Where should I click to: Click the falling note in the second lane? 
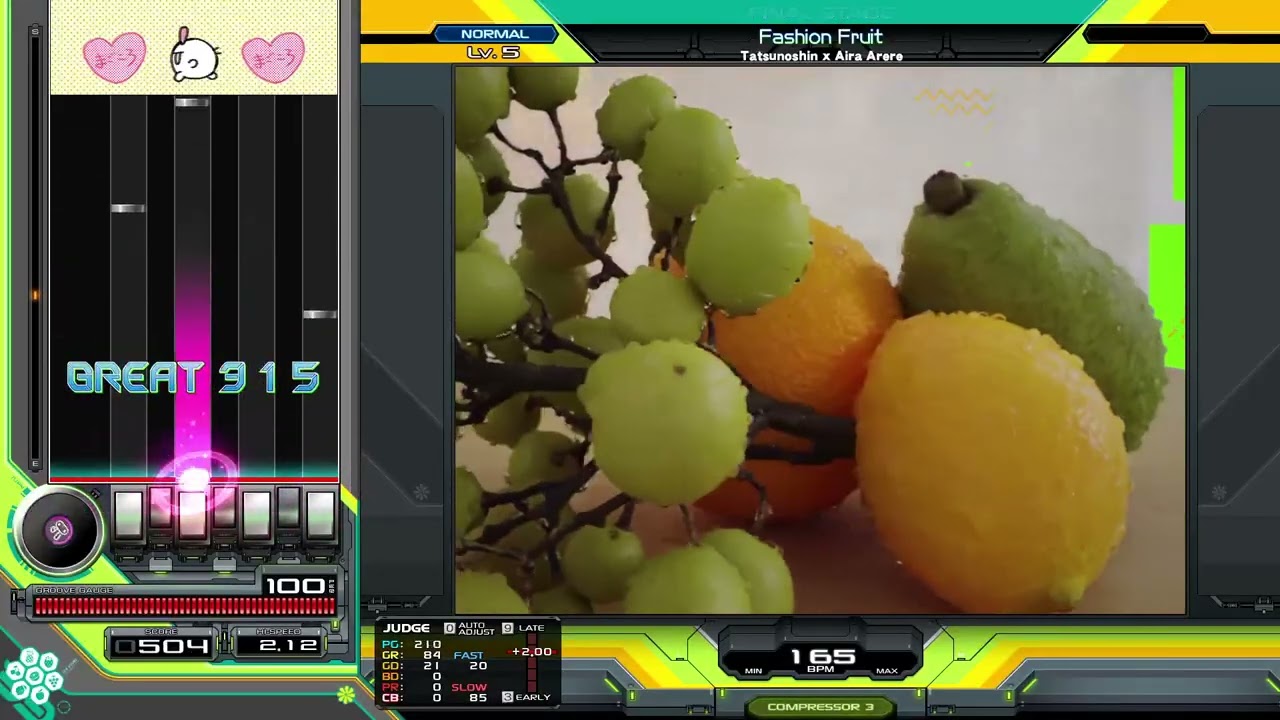[x=128, y=208]
